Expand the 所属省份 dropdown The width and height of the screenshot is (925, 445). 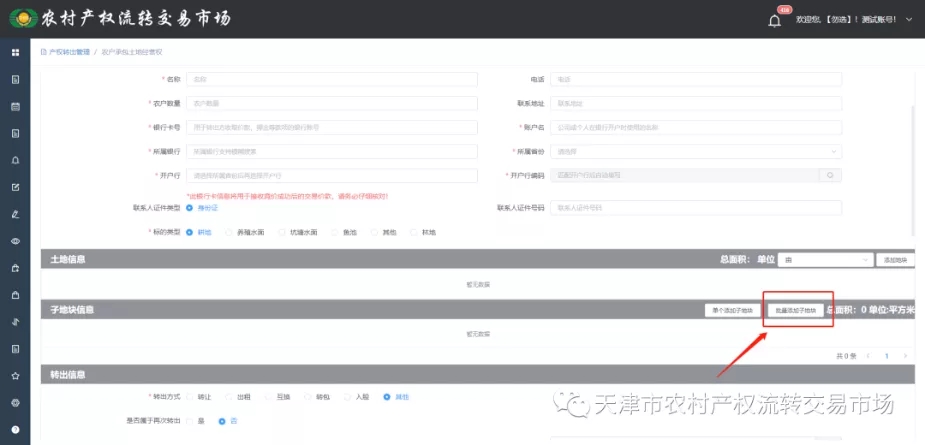point(696,151)
